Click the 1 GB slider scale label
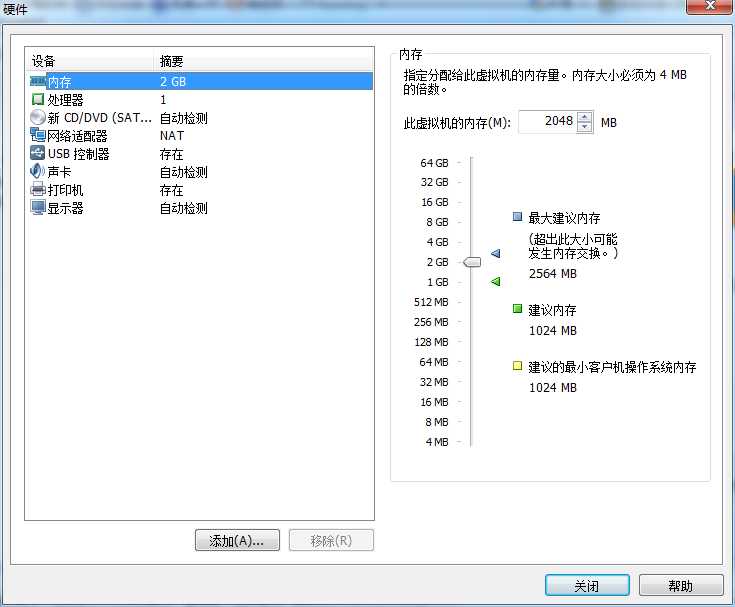The image size is (735, 607). pyautogui.click(x=438, y=282)
